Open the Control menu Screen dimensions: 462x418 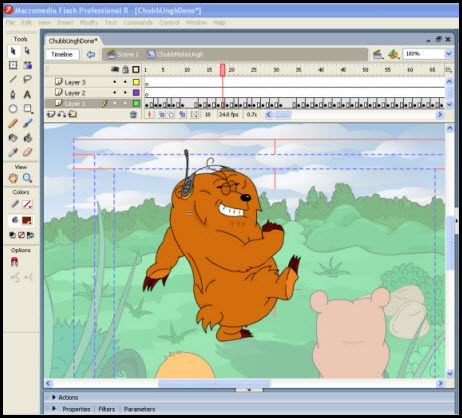tap(169, 23)
